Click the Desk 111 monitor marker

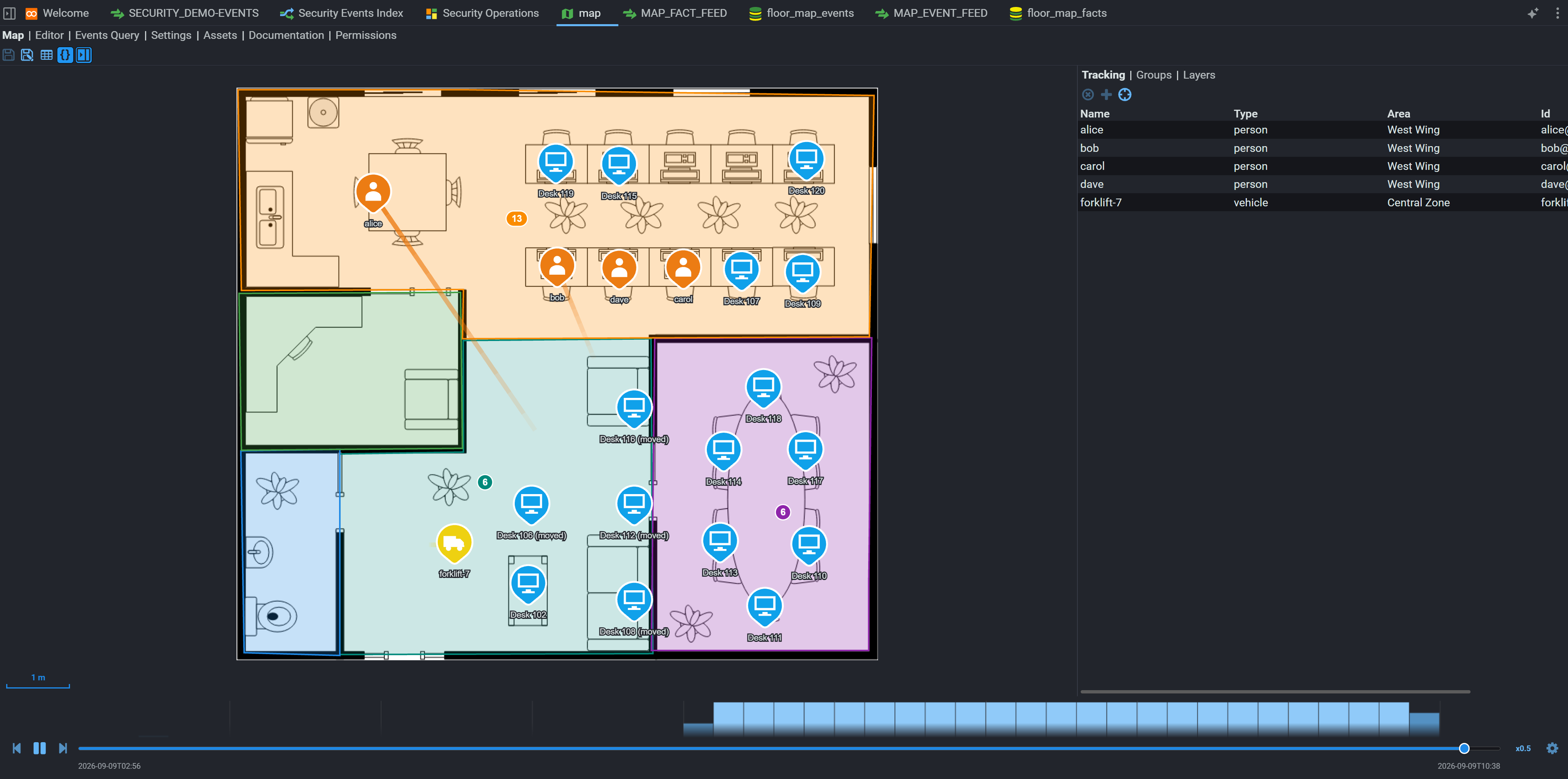(x=765, y=607)
